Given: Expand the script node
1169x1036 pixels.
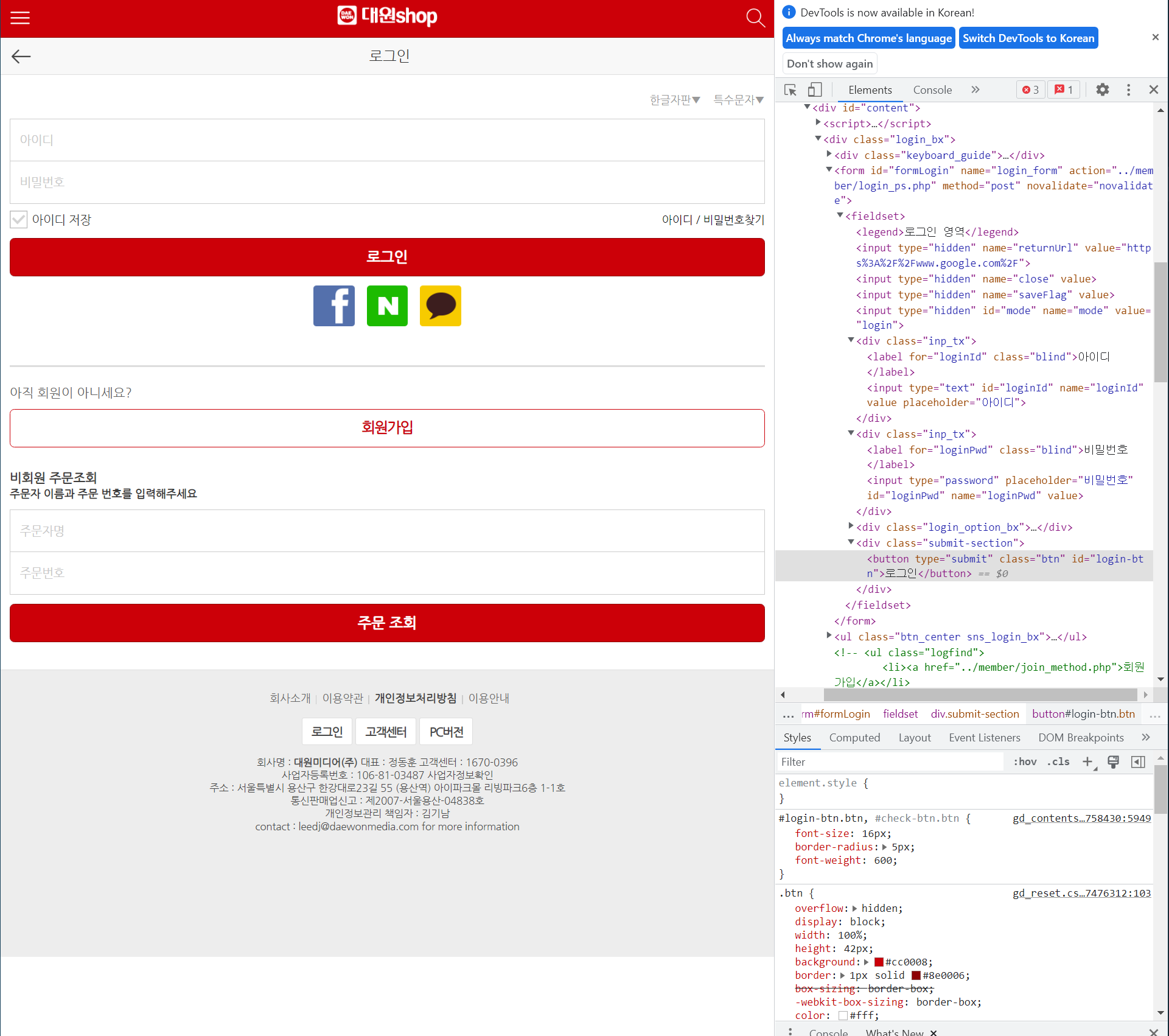Looking at the screenshot, I should (818, 123).
